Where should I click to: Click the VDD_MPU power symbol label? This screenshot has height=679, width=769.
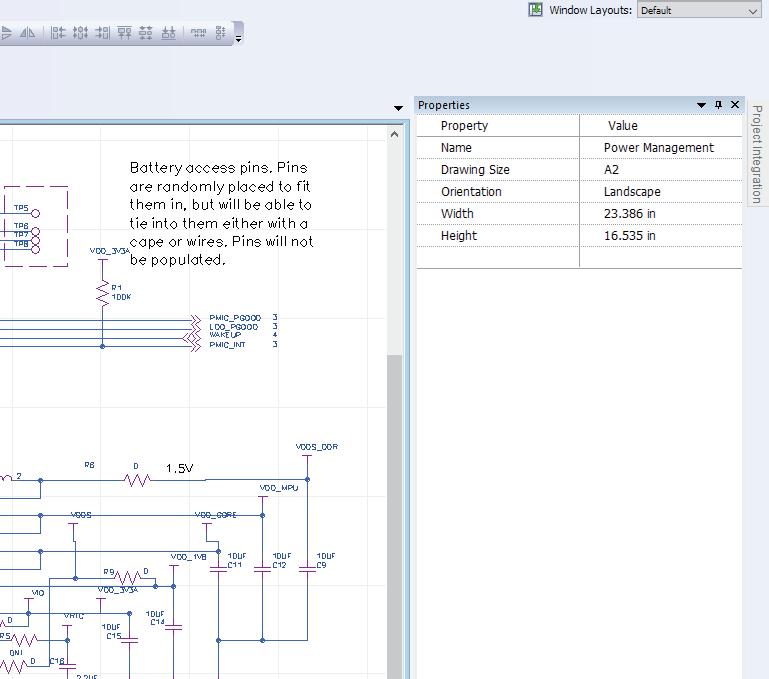tap(279, 488)
